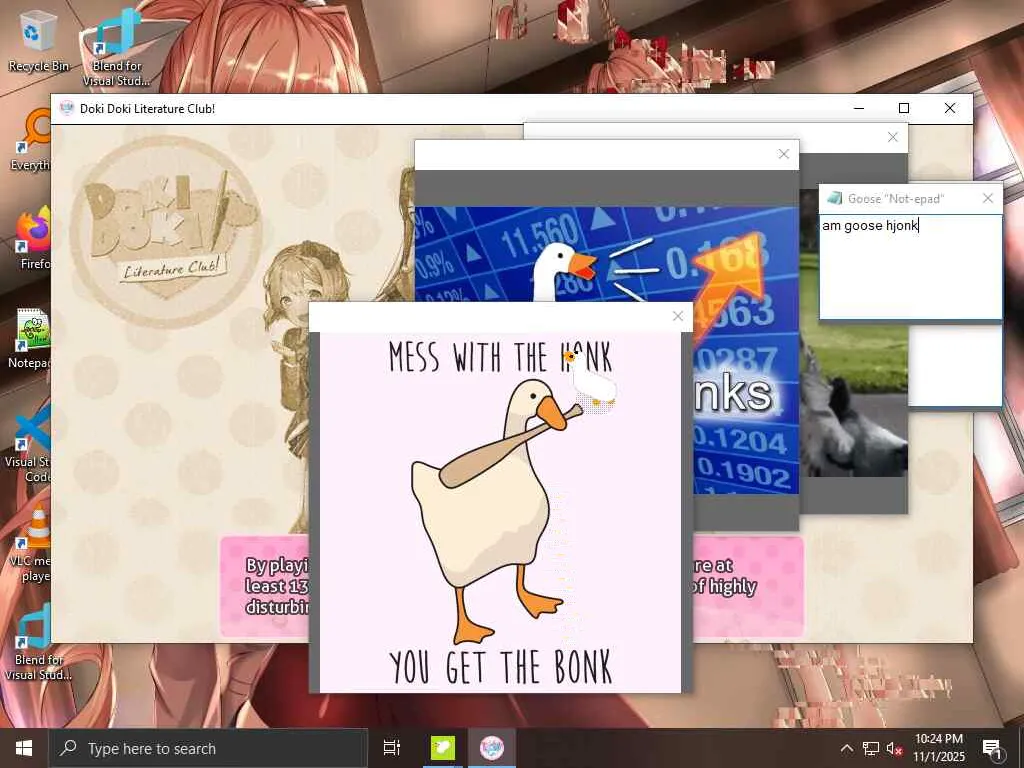This screenshot has height=768, width=1024.
Task: Open the top Blend for Visual Studio shortcut
Action: (x=117, y=49)
